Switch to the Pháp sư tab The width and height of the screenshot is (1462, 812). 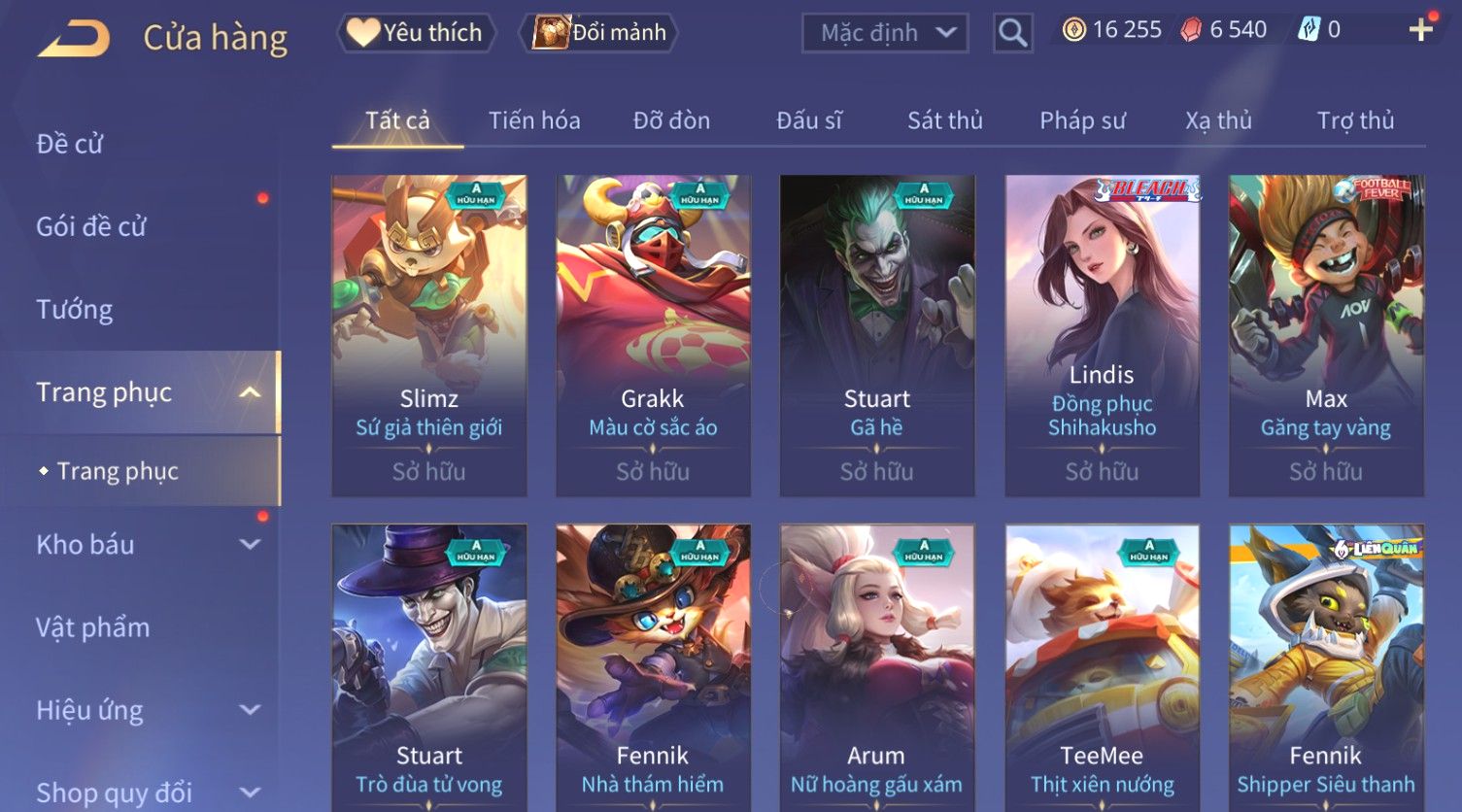click(1082, 120)
